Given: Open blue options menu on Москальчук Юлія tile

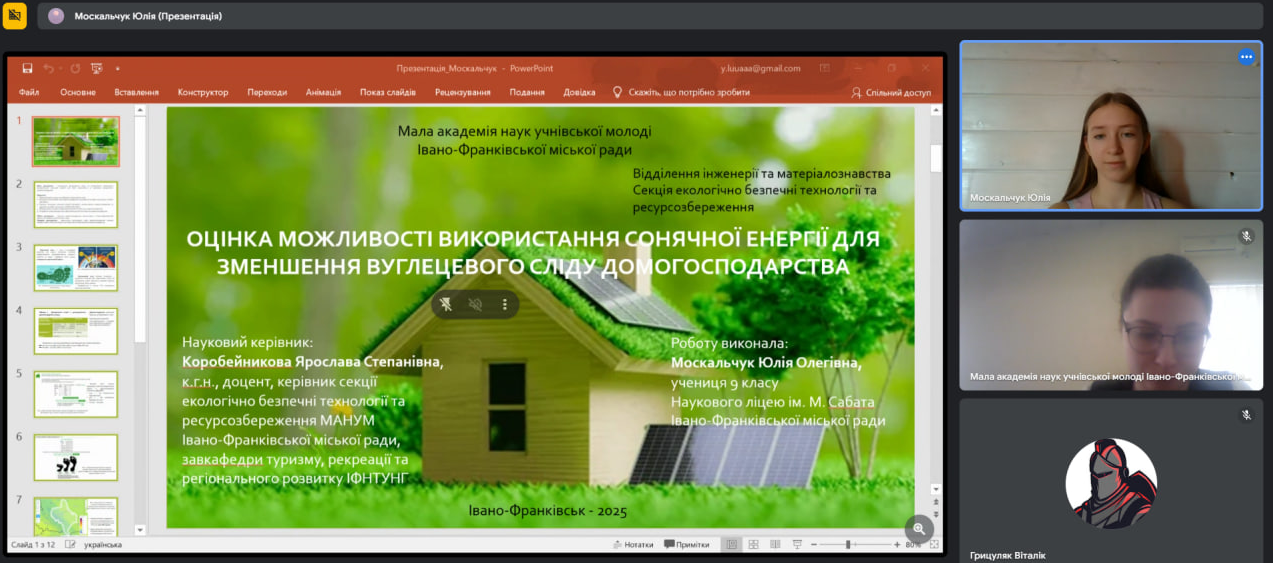Looking at the screenshot, I should [x=1246, y=57].
